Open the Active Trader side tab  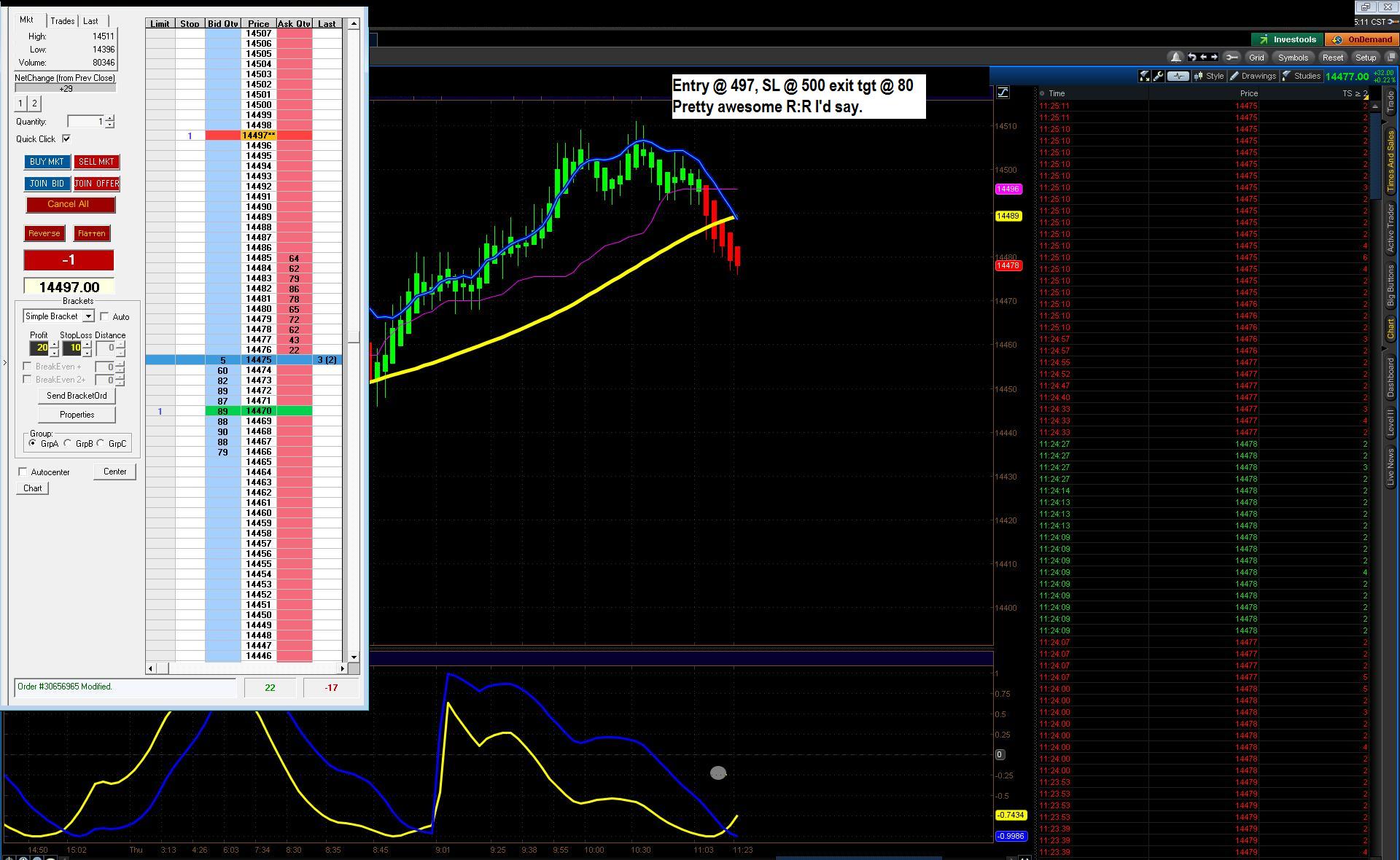pyautogui.click(x=1391, y=228)
